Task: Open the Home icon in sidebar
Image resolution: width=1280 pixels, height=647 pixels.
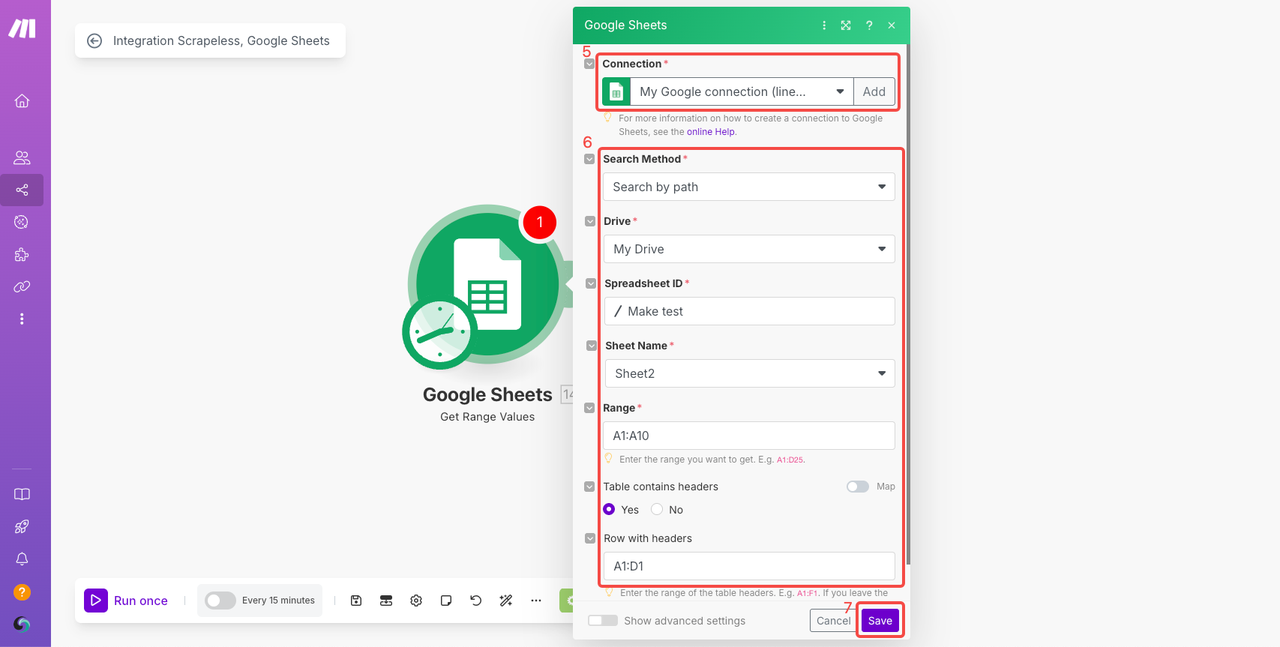Action: (22, 101)
